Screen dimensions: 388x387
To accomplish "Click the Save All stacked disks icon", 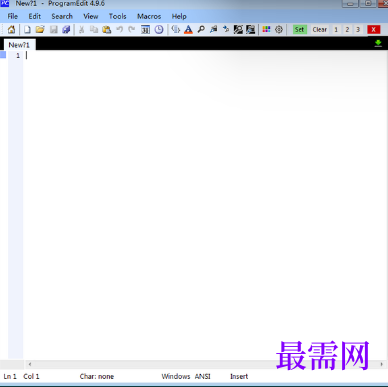I will (x=66, y=30).
